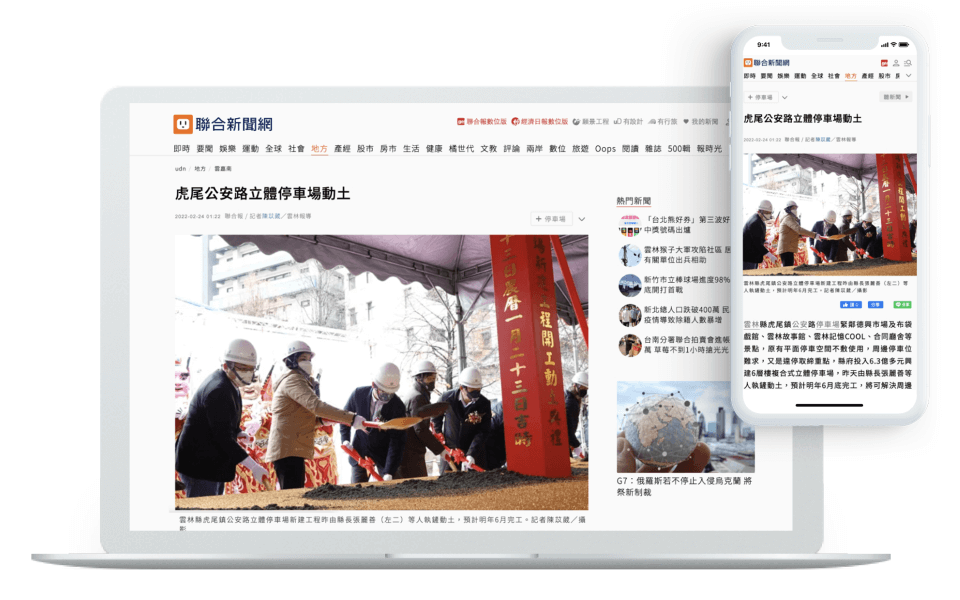Select 運動 tab in laptop navigation
960x600 pixels.
[250, 149]
